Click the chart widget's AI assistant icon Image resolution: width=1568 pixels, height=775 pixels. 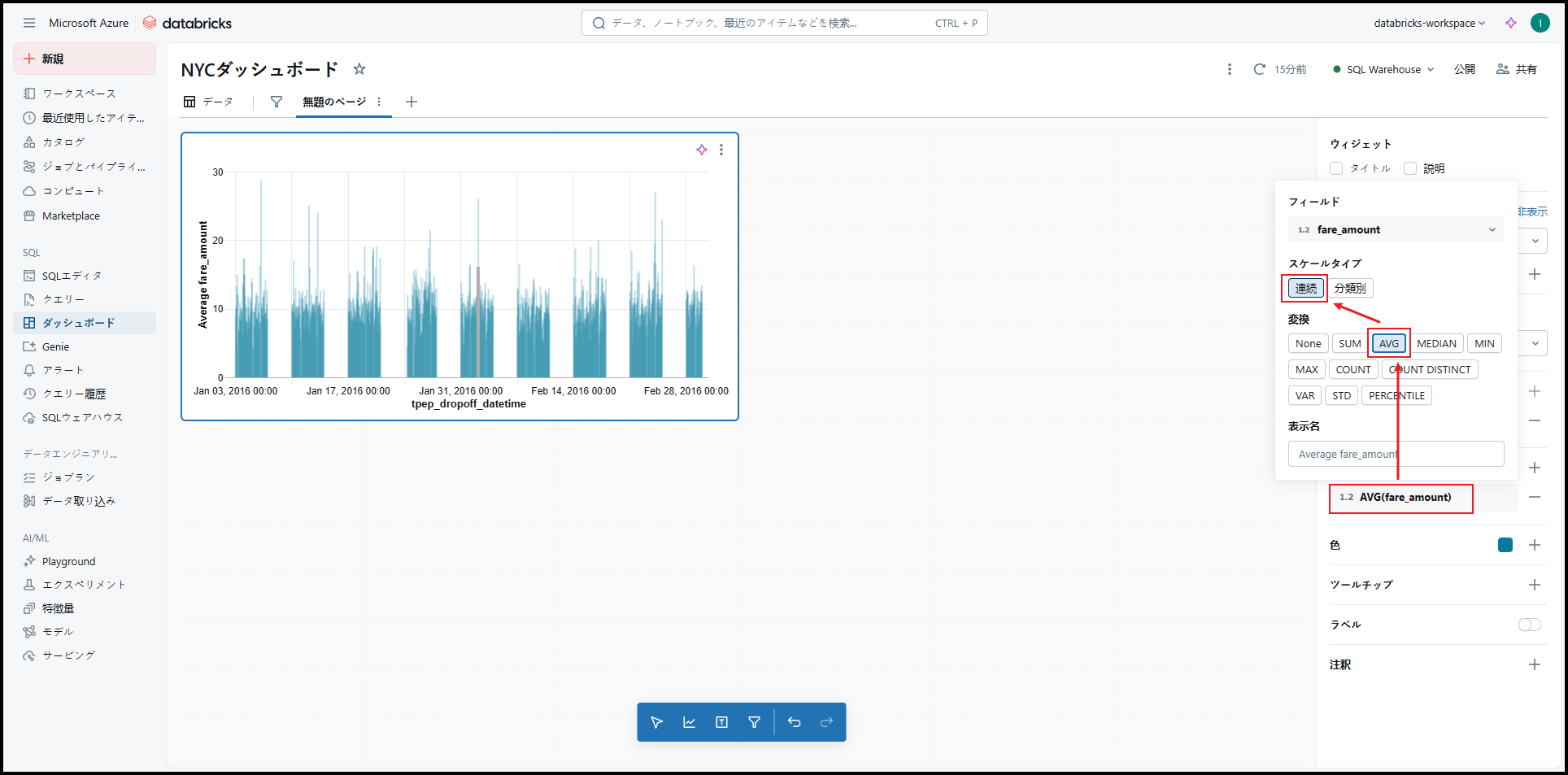702,150
